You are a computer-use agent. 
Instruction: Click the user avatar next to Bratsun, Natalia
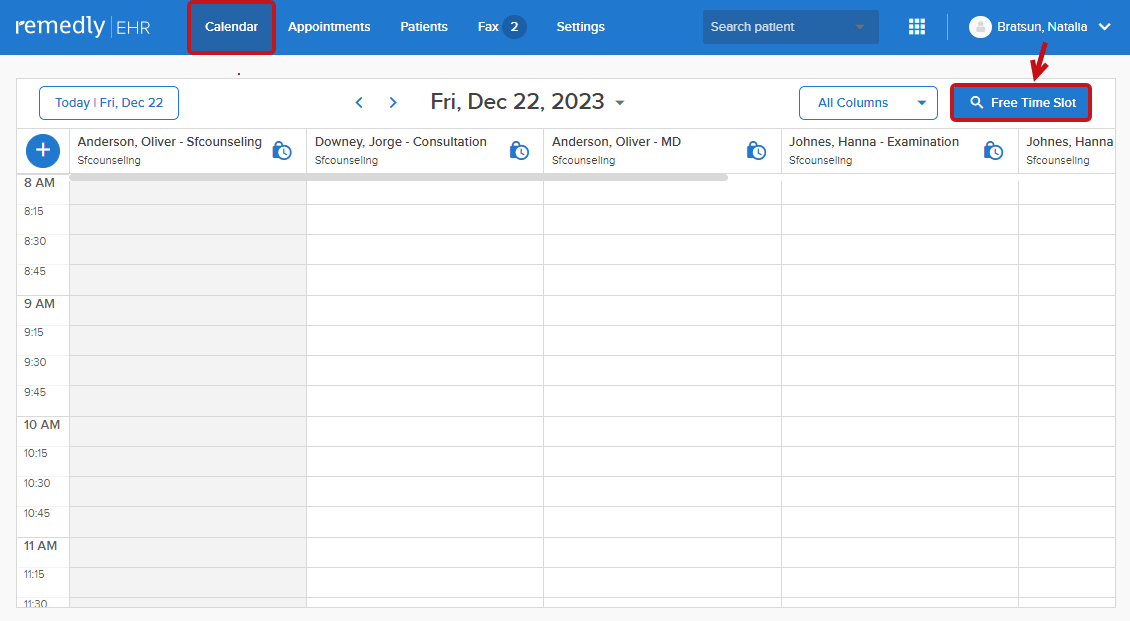[x=980, y=26]
